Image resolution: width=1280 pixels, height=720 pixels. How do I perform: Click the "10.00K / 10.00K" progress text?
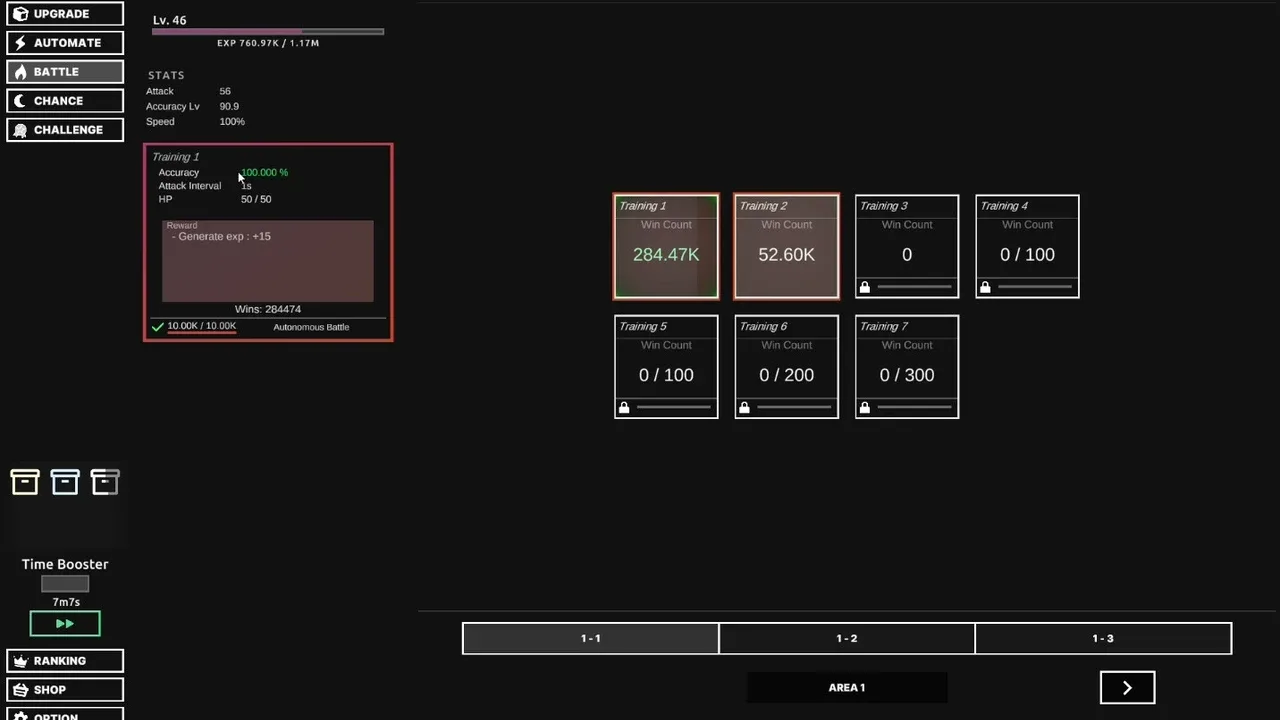(x=202, y=326)
